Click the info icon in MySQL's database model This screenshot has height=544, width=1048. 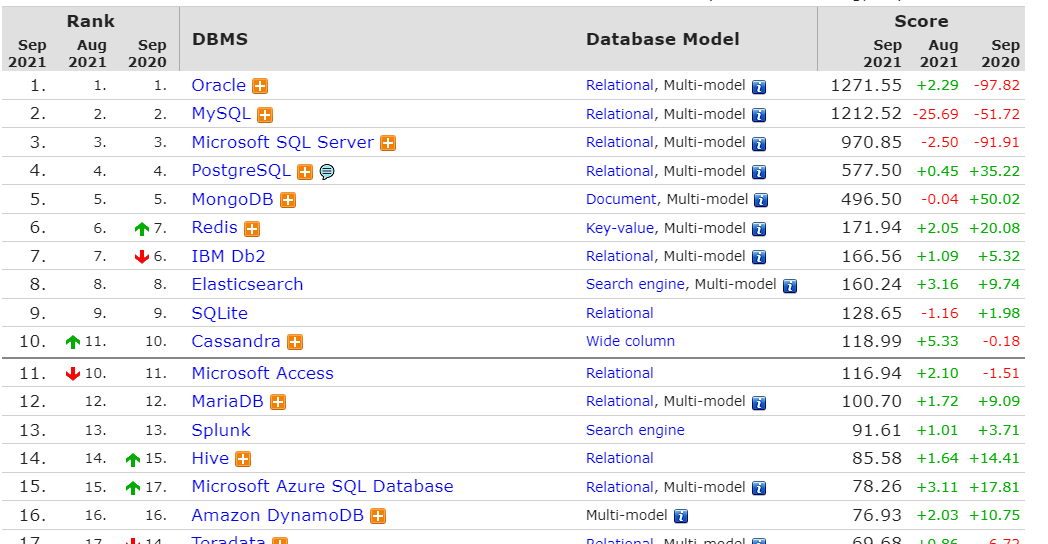tap(759, 115)
